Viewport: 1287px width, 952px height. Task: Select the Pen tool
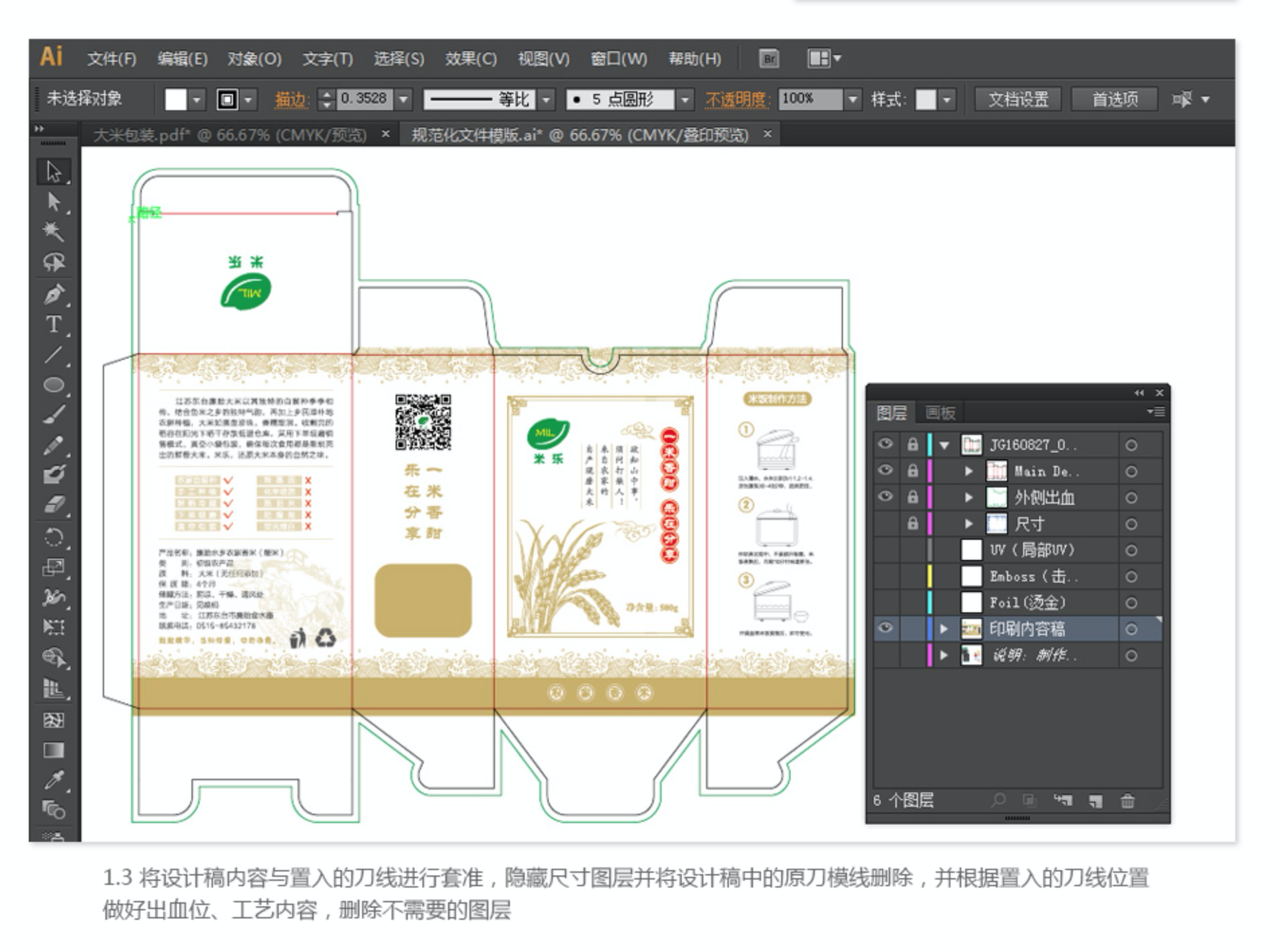click(x=54, y=294)
